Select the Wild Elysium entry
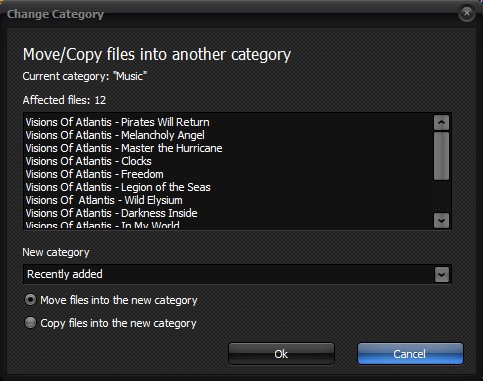The image size is (483, 381). point(104,200)
